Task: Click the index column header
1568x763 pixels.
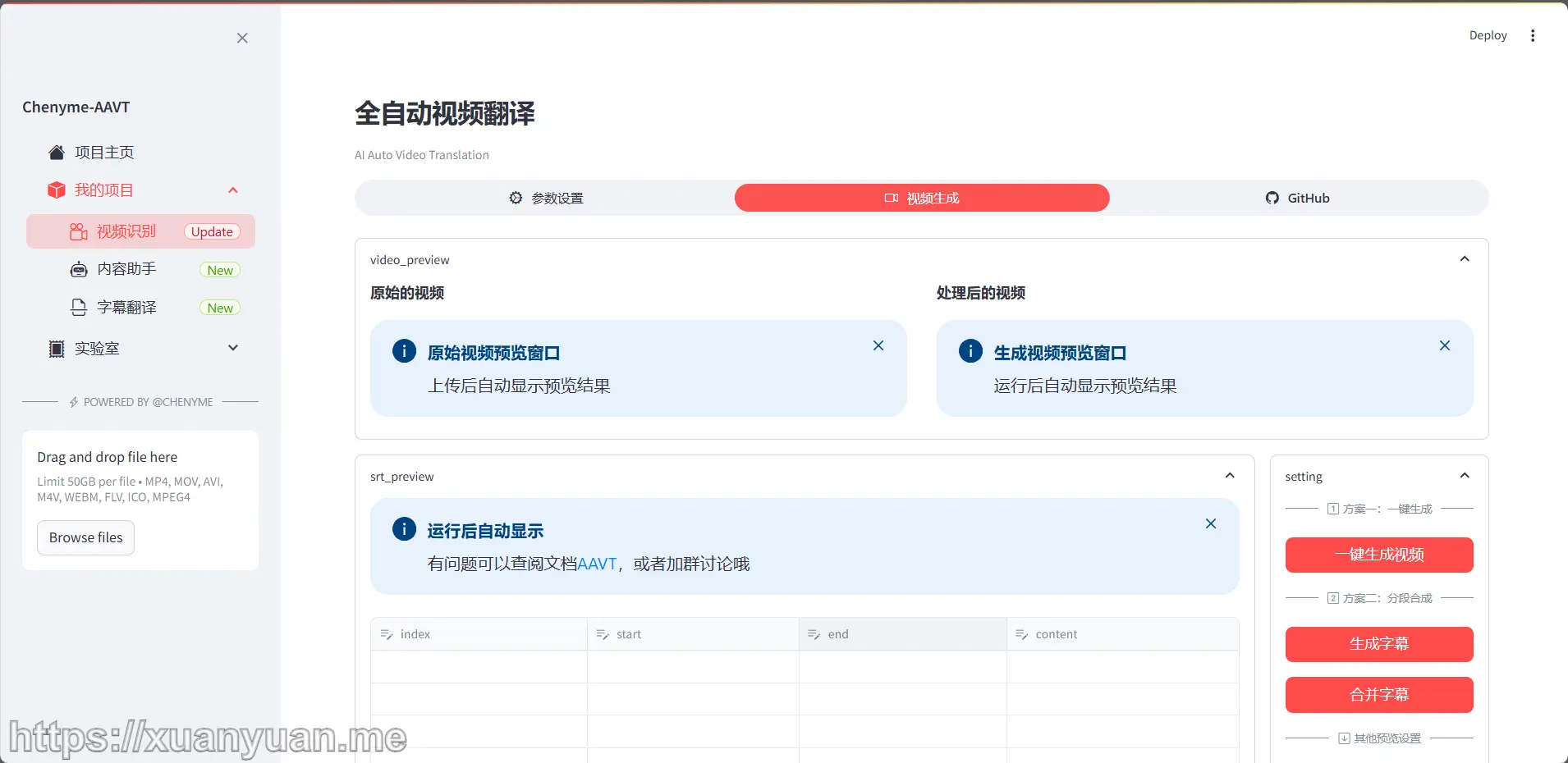Action: pyautogui.click(x=479, y=634)
